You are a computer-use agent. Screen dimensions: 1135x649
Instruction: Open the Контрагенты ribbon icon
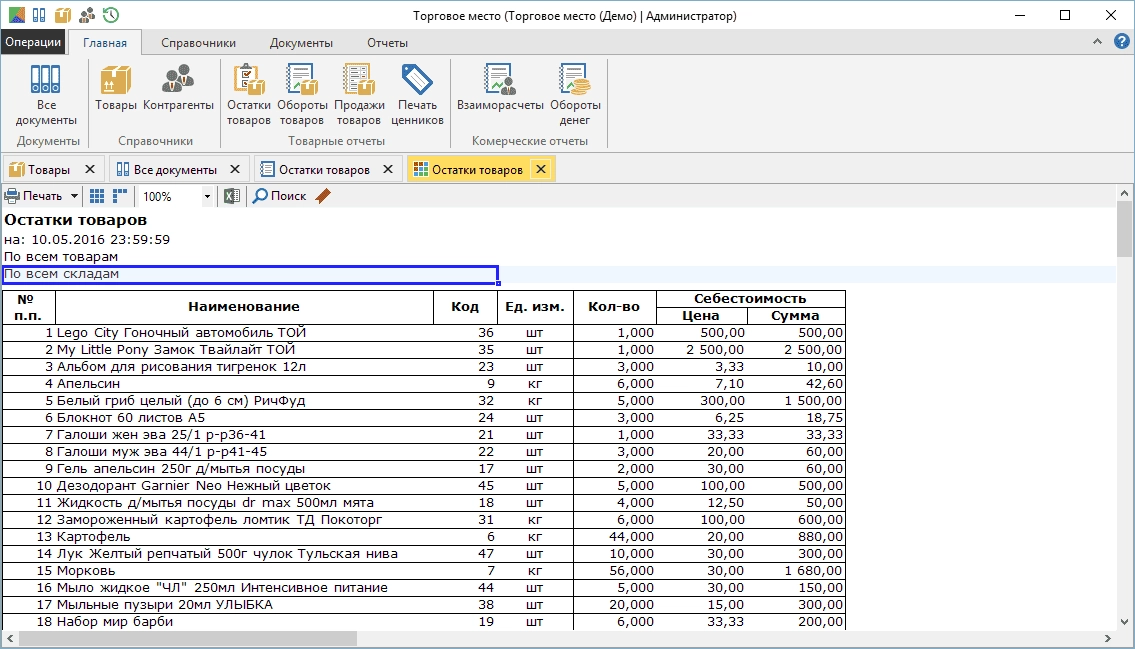click(178, 88)
